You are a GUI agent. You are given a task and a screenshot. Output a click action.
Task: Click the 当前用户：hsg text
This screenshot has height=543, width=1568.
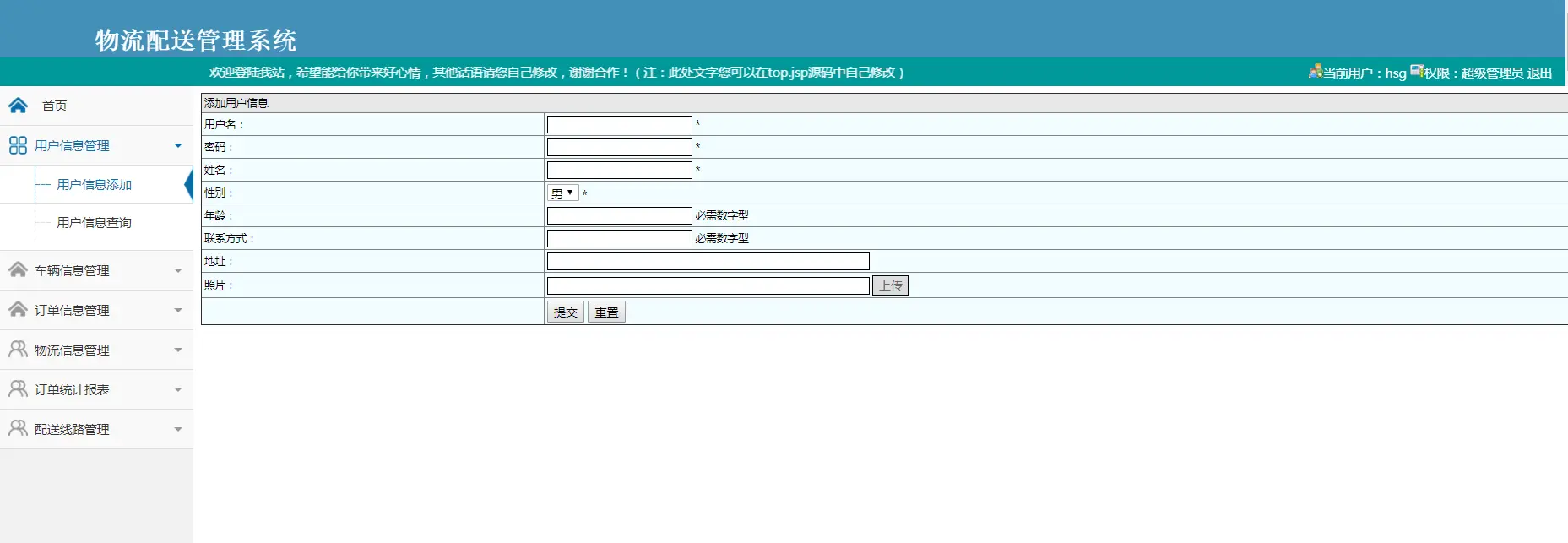(1365, 73)
